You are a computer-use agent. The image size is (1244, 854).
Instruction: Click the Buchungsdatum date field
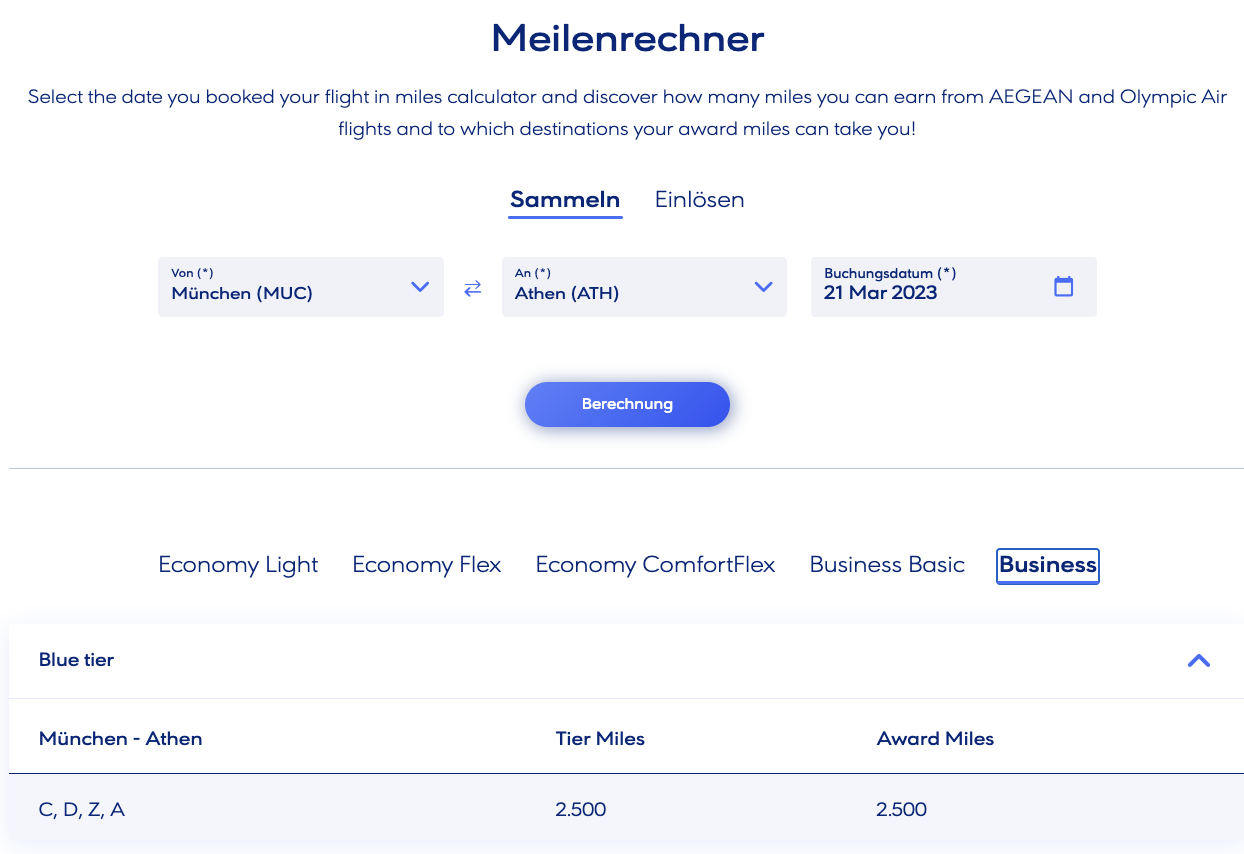pyautogui.click(x=930, y=287)
